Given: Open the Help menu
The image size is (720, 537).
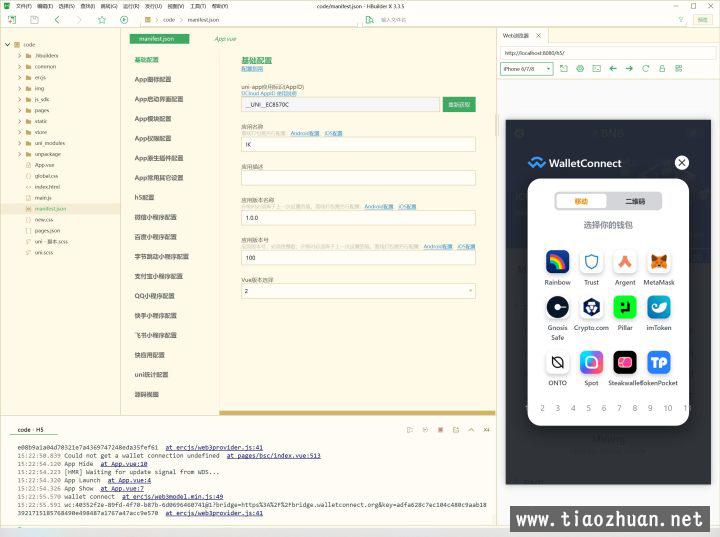Looking at the screenshot, I should pos(220,6).
